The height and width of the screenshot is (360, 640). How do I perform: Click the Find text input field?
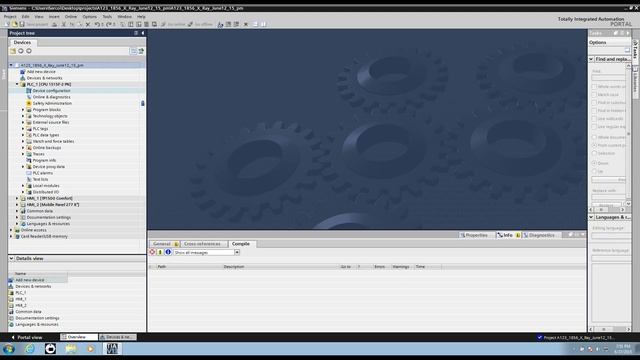[x=608, y=78]
